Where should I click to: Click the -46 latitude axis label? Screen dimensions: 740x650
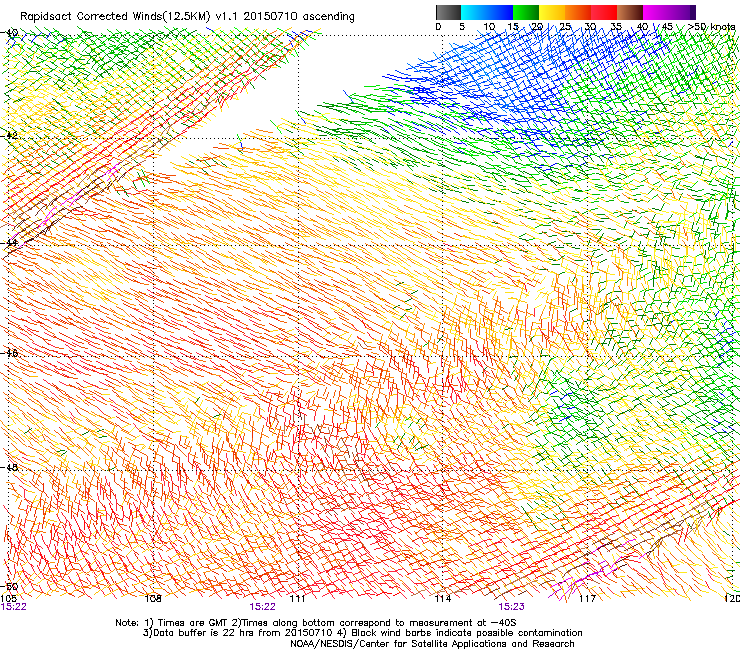[x=9, y=353]
